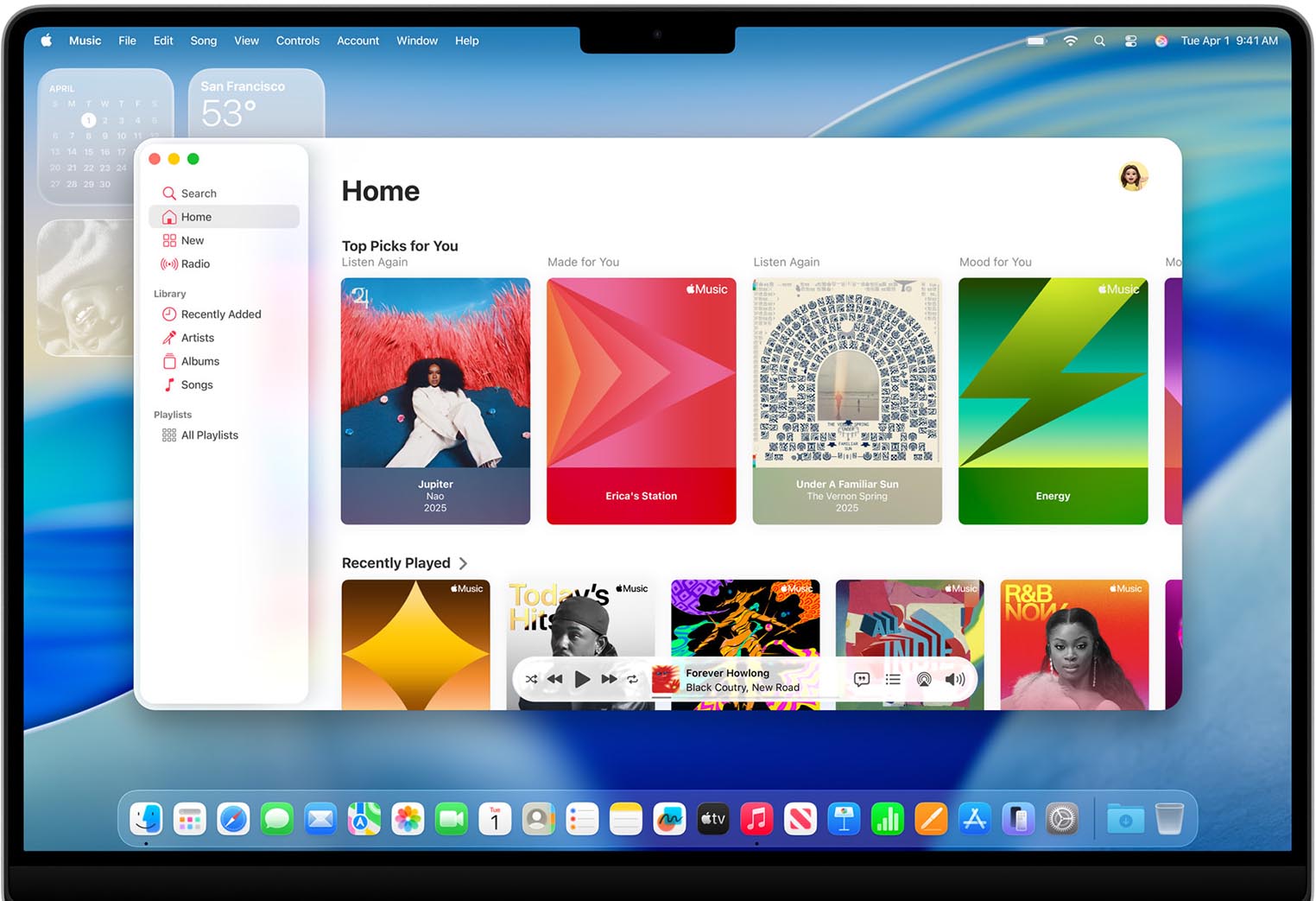Open App Store from the Dock
Viewport: 1316px width, 901px height.
pyautogui.click(x=975, y=818)
